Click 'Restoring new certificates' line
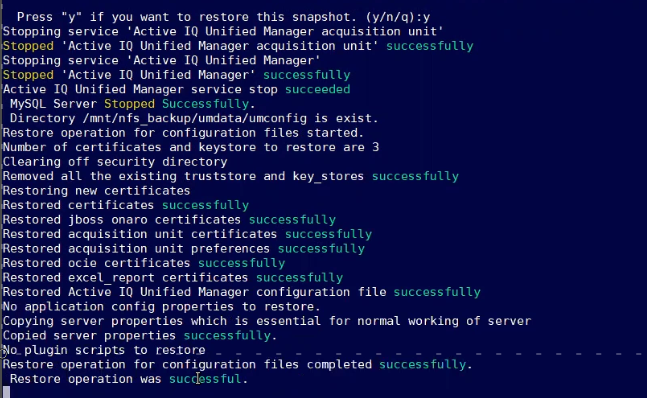The height and width of the screenshot is (398, 647). tap(97, 191)
